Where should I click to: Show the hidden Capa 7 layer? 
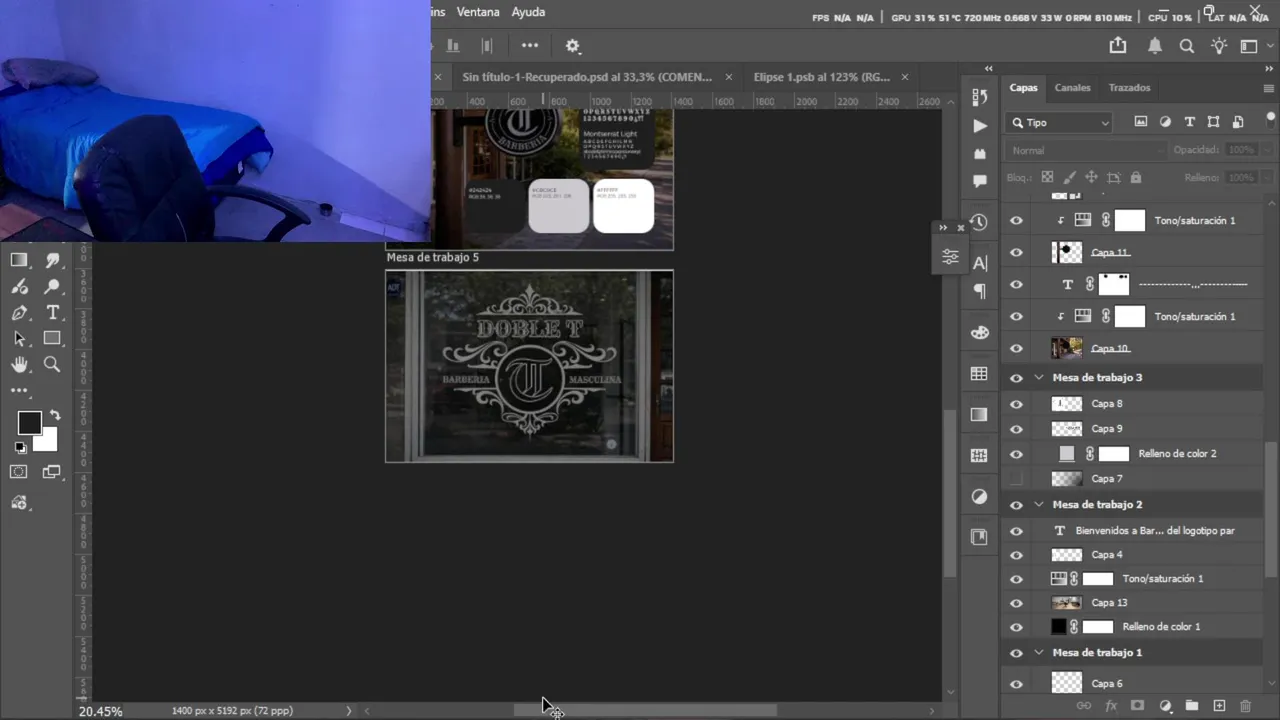pyautogui.click(x=1017, y=479)
